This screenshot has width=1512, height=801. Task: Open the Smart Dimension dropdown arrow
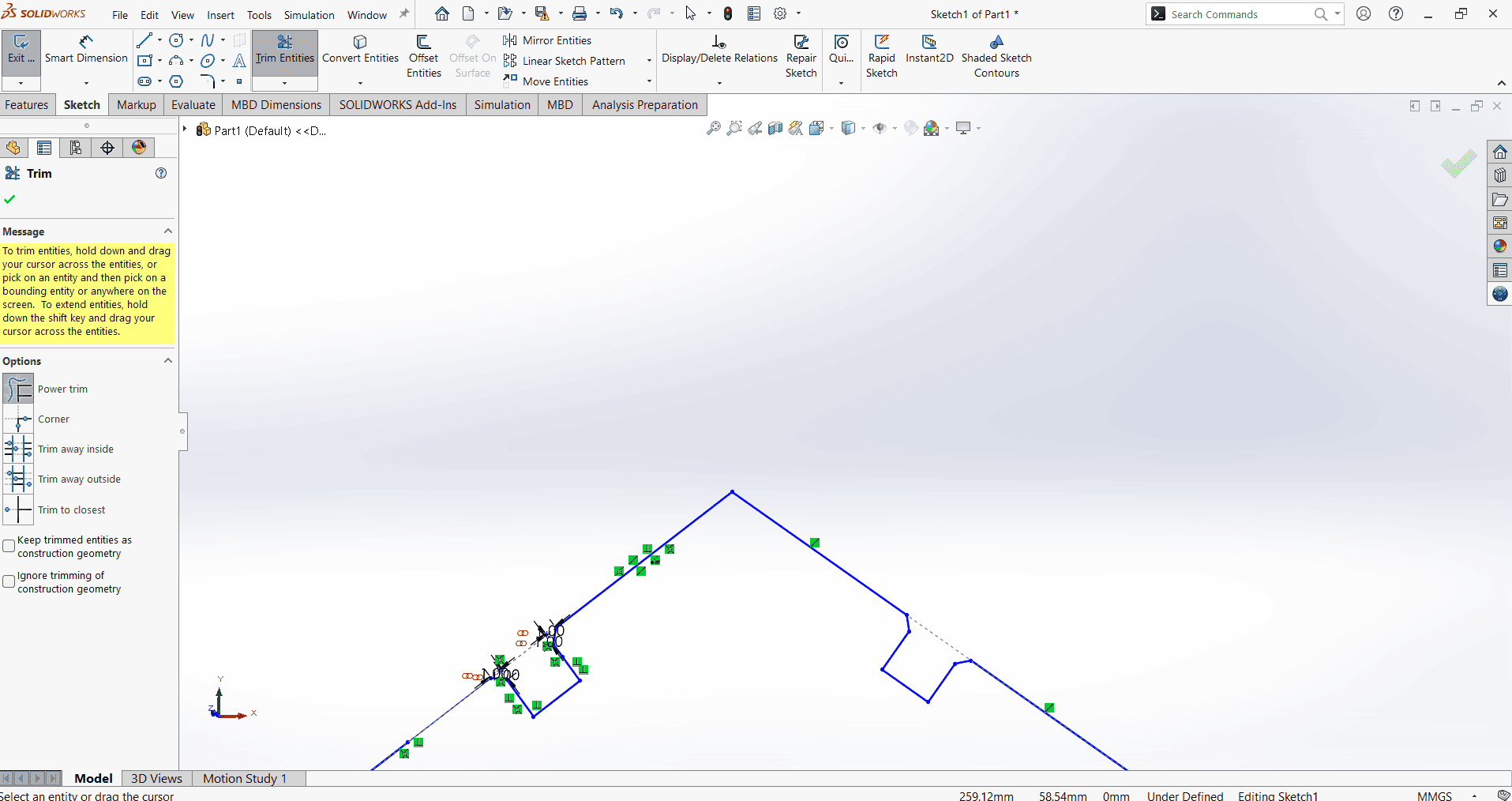[86, 83]
